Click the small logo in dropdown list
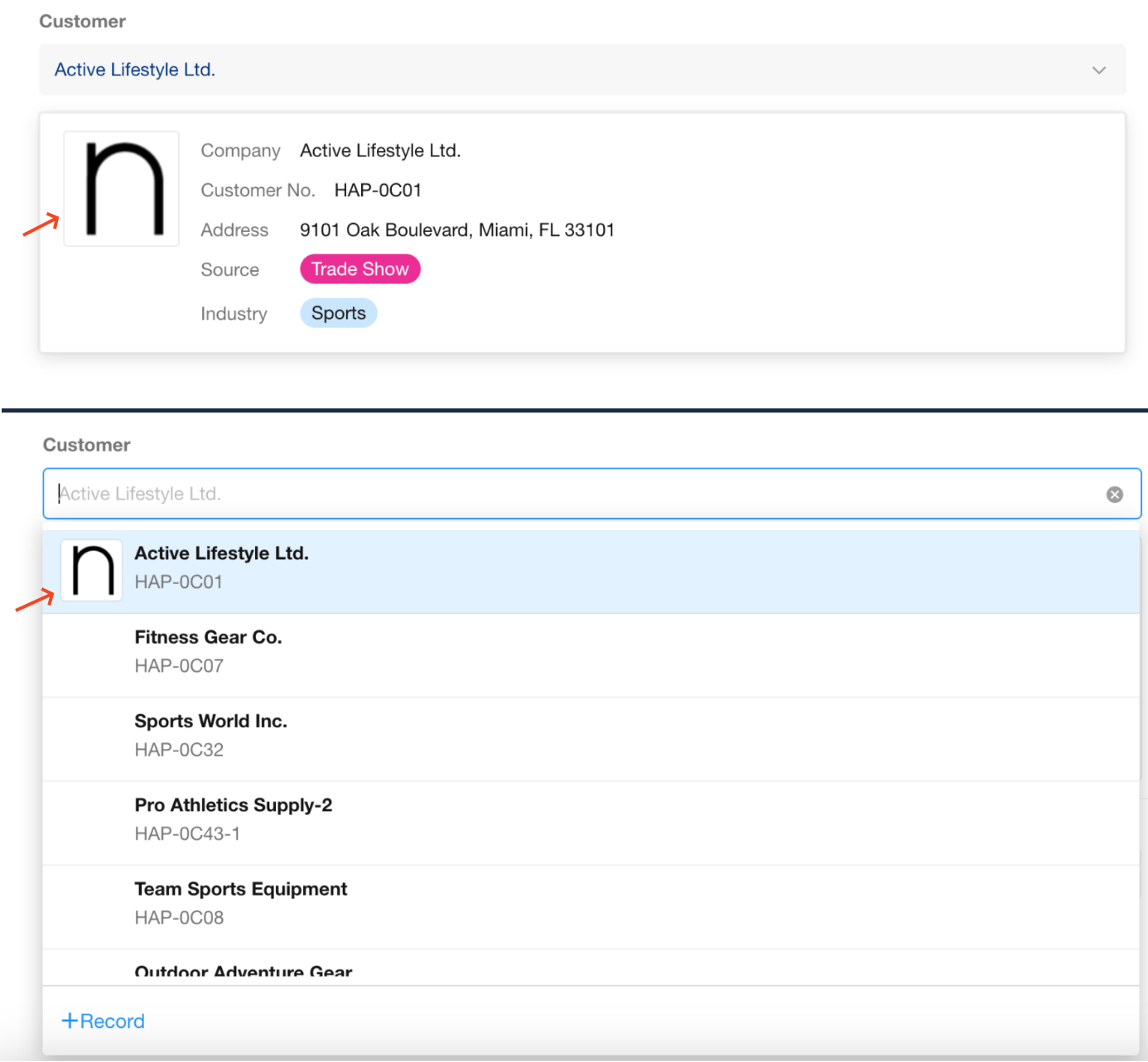The height and width of the screenshot is (1062, 1148). (92, 571)
